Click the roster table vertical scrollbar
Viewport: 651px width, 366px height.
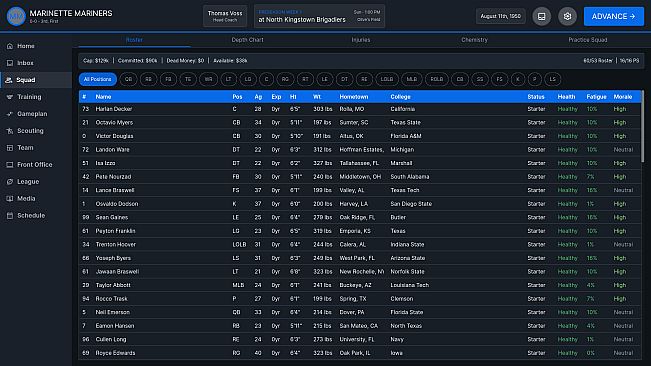pyautogui.click(x=643, y=126)
